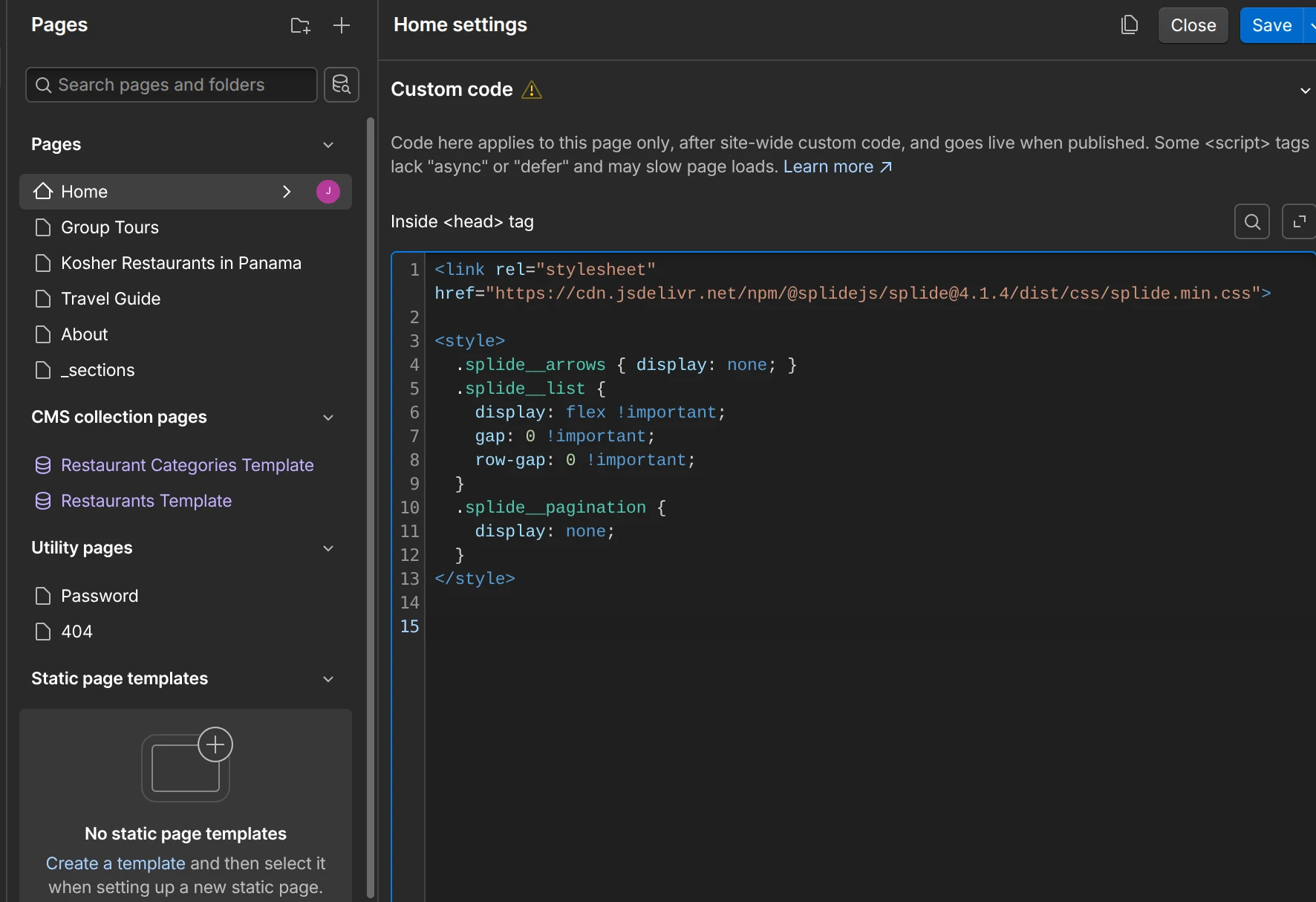Click the Group Tours page icon
This screenshot has height=902, width=1316.
pos(43,227)
